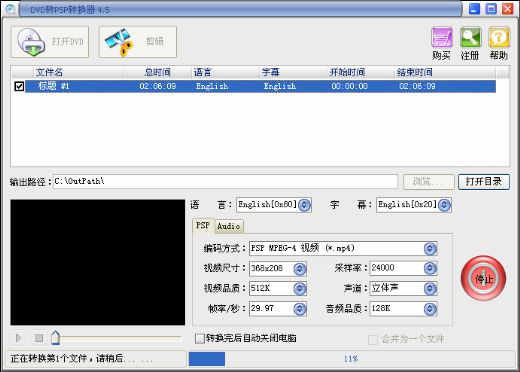Click the preview play button
Screen dimensions: 520x372
point(18,338)
